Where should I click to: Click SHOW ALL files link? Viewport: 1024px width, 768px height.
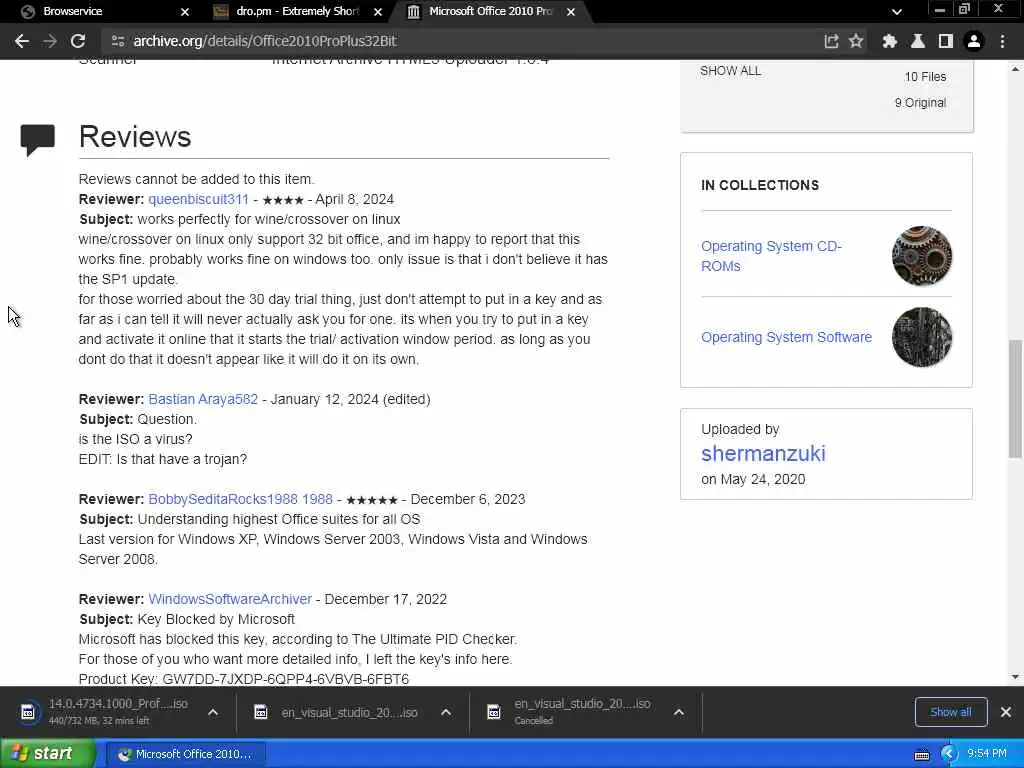pyautogui.click(x=730, y=71)
